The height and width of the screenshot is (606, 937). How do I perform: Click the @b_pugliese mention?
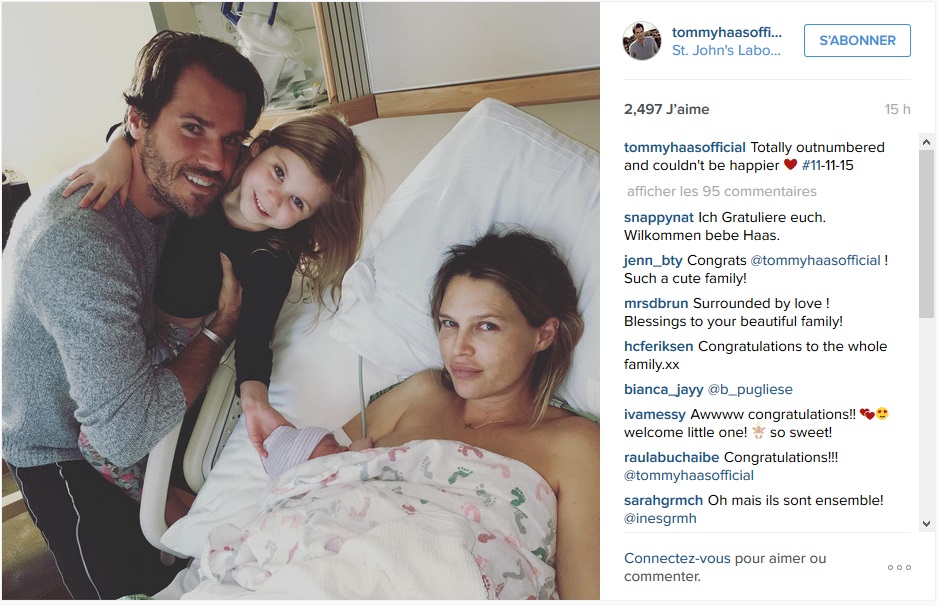tap(750, 390)
